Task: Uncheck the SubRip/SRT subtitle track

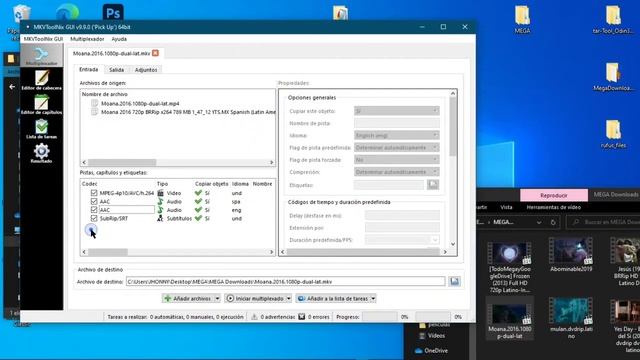Action: click(x=94, y=218)
